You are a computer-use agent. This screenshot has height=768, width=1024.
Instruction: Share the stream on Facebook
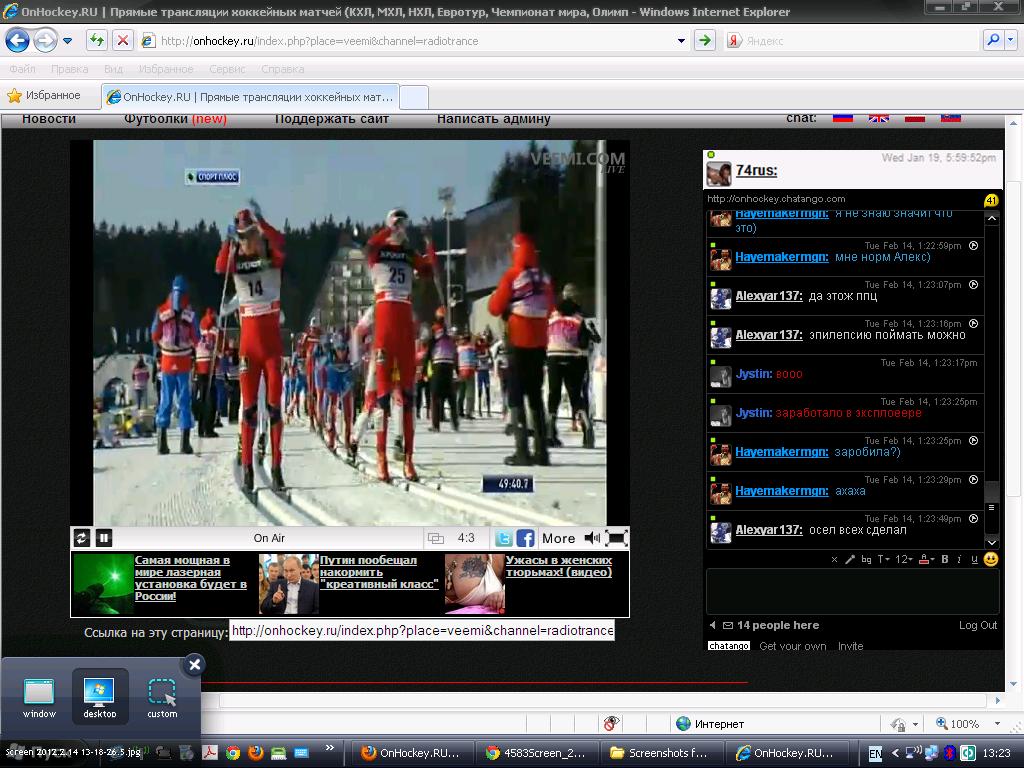[526, 538]
